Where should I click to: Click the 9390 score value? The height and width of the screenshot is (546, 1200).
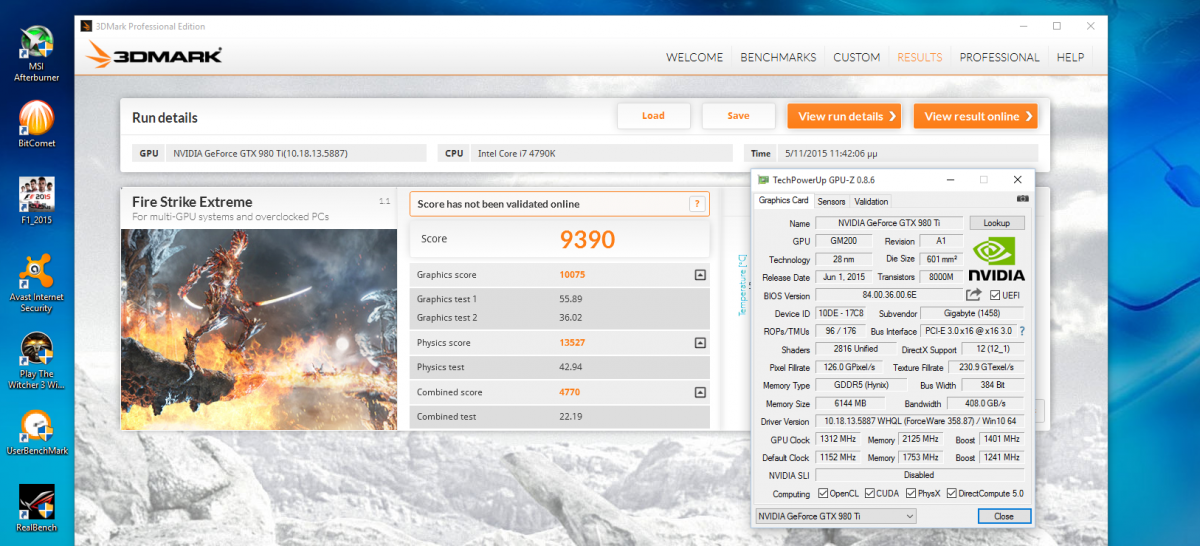(x=587, y=239)
